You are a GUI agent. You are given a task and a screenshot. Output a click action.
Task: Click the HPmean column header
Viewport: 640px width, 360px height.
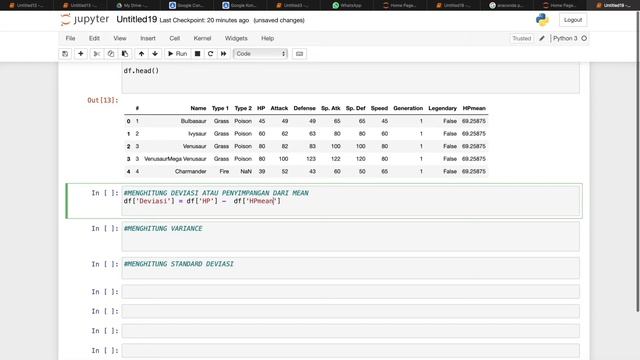pyautogui.click(x=474, y=108)
